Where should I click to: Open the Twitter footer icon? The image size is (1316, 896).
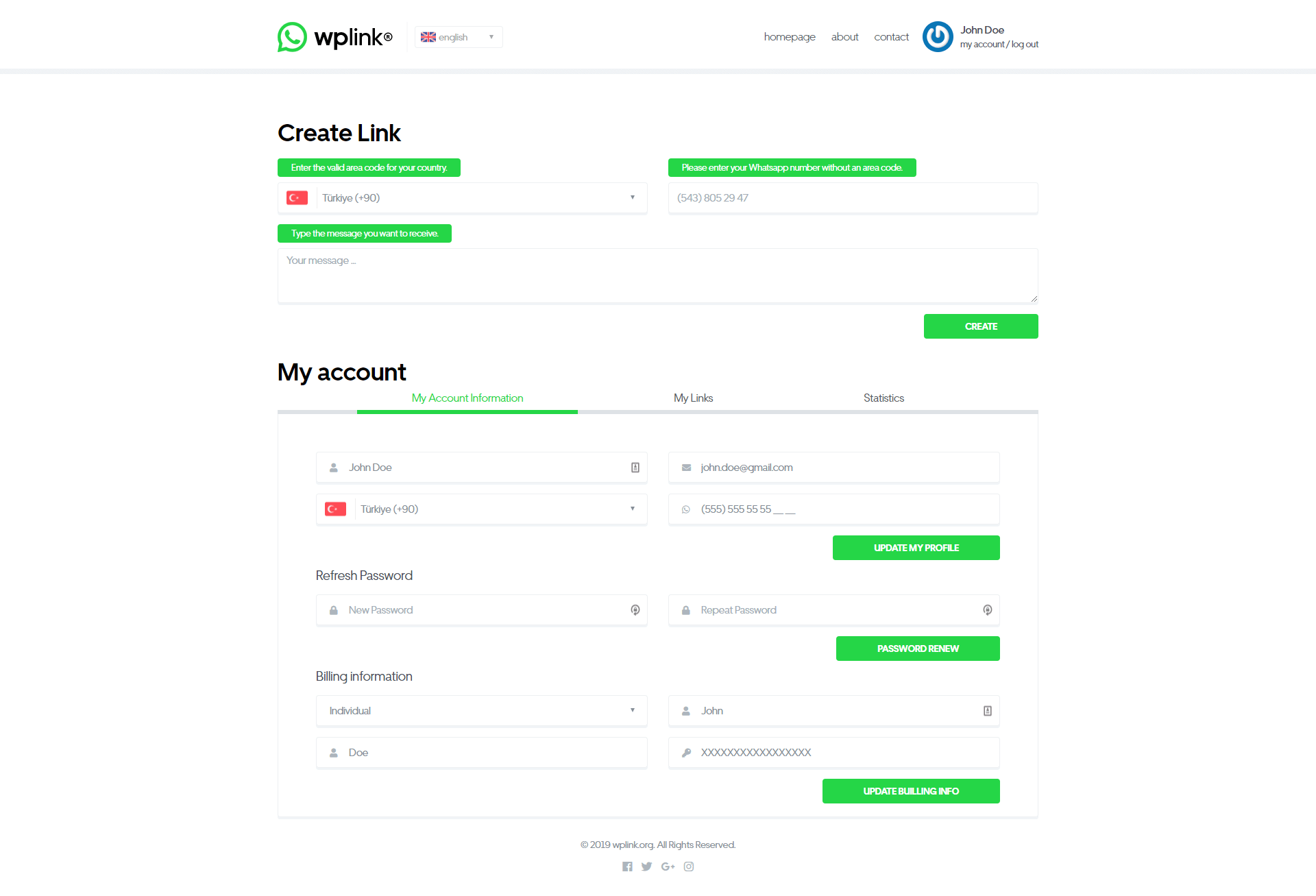[x=646, y=867]
